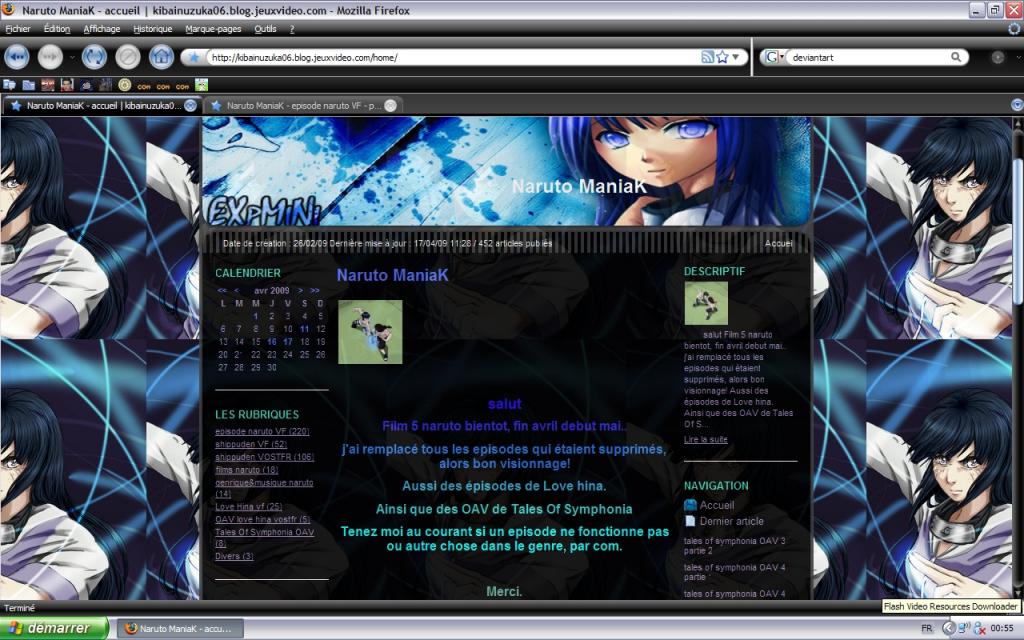Click the article's avatar thumbnail image
1024x640 pixels.
point(370,332)
